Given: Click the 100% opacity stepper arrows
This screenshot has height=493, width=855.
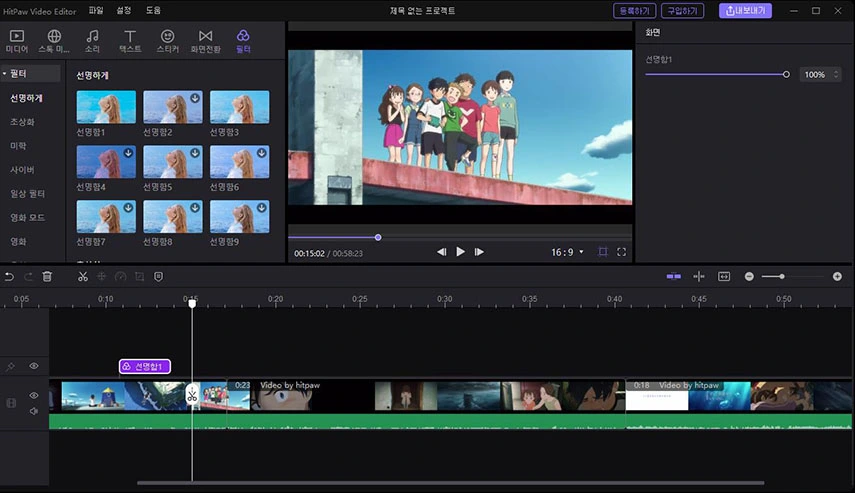Looking at the screenshot, I should (836, 74).
